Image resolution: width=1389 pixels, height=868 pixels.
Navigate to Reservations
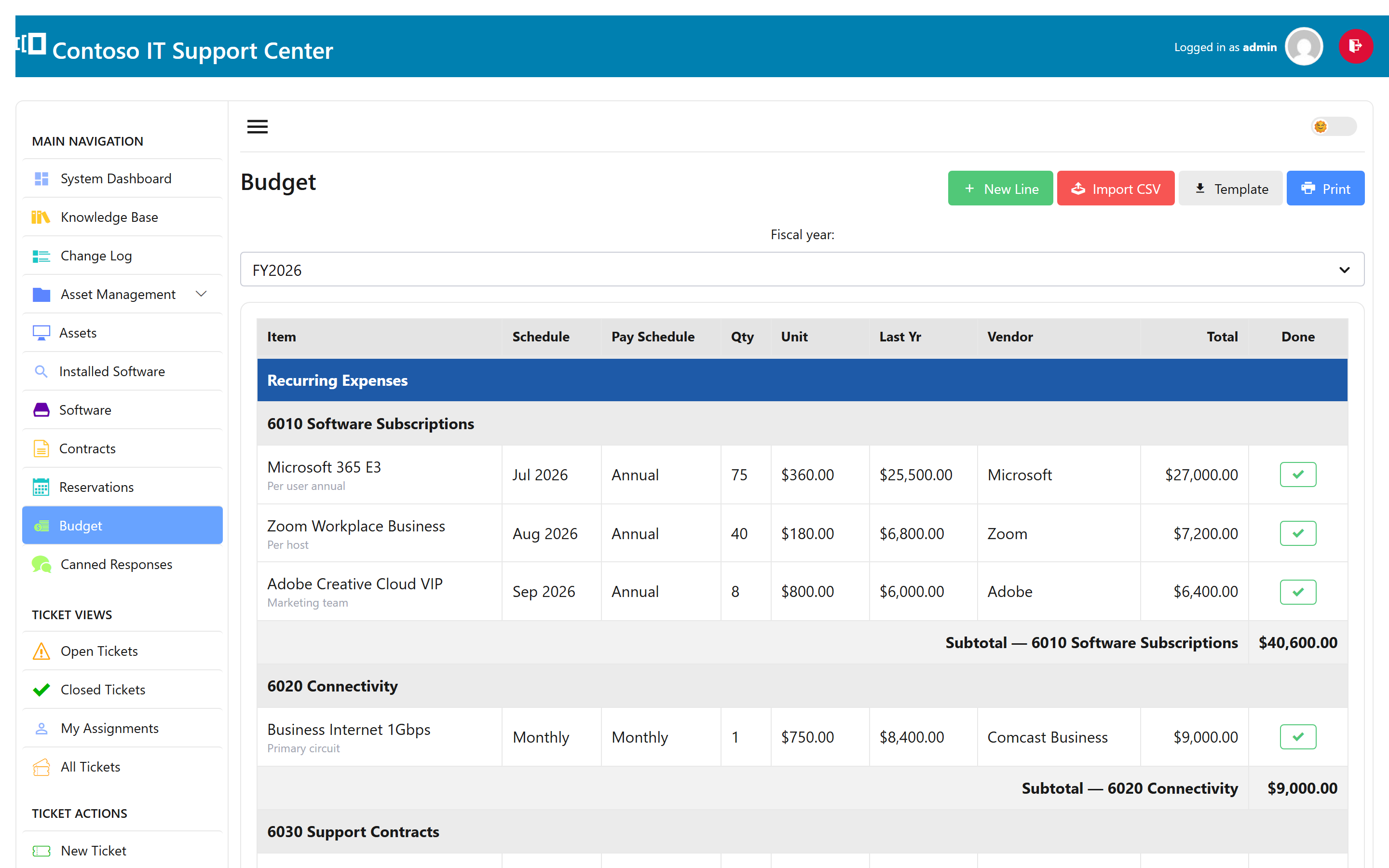point(122,487)
